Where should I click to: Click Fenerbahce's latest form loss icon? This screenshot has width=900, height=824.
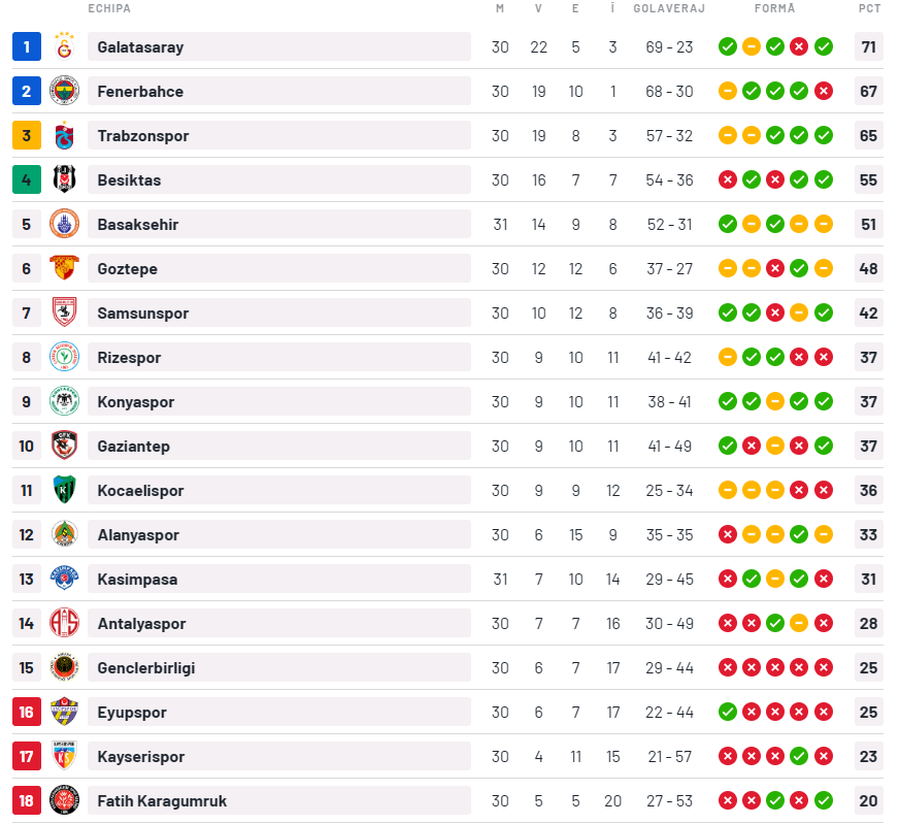click(824, 92)
